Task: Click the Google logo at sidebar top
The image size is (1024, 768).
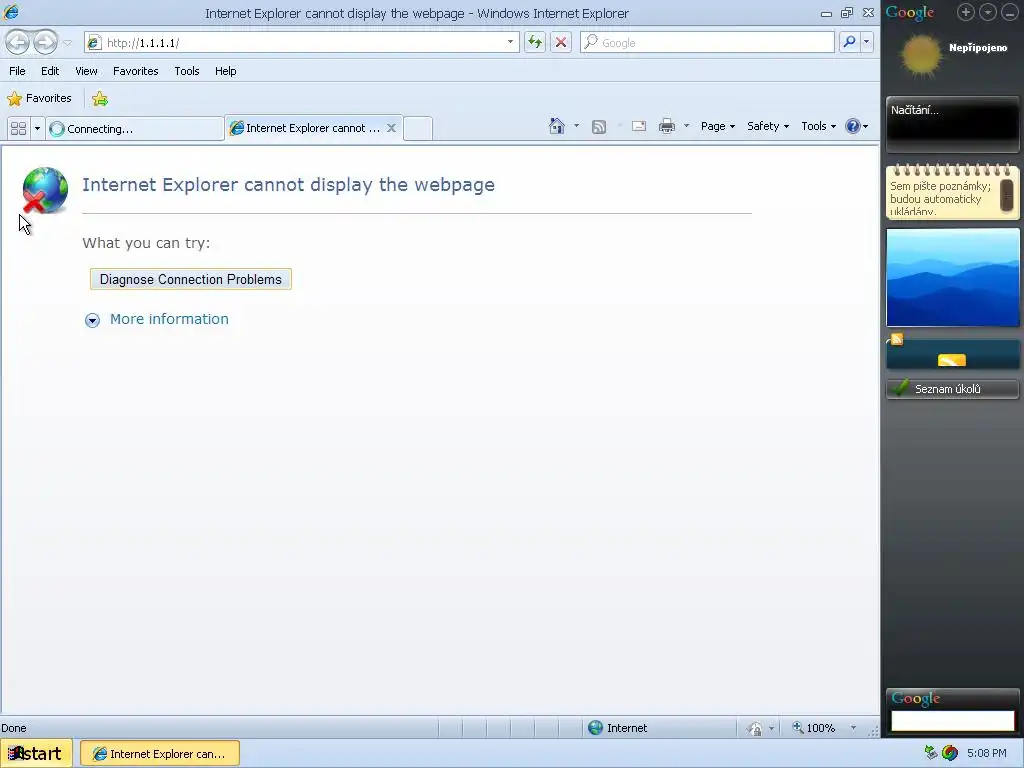Action: (910, 13)
